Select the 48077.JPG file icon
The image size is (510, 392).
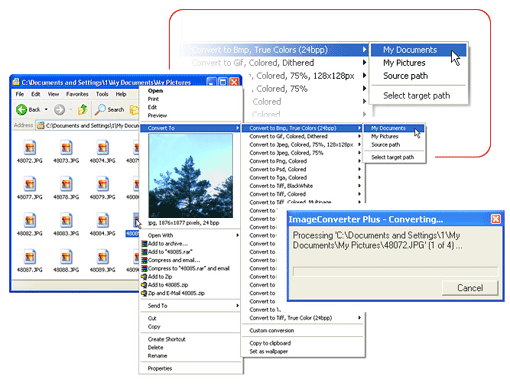point(30,184)
